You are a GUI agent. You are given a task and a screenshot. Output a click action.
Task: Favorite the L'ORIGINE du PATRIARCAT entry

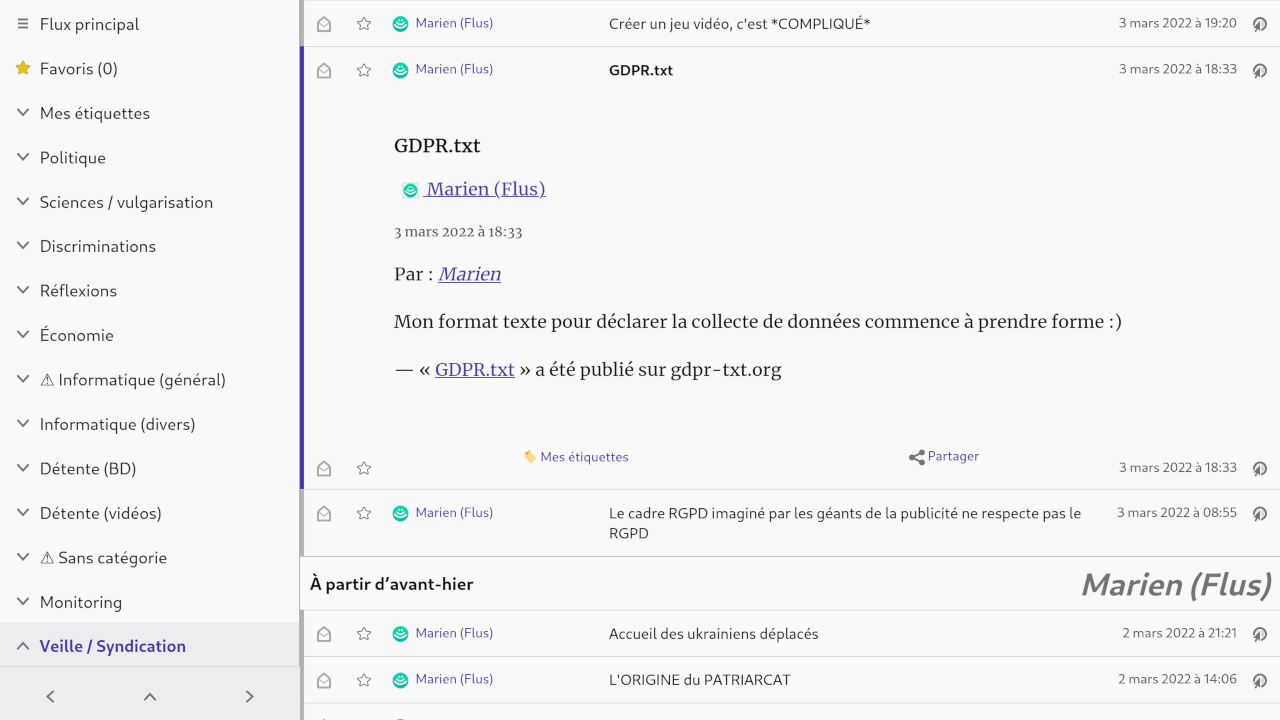(x=363, y=679)
